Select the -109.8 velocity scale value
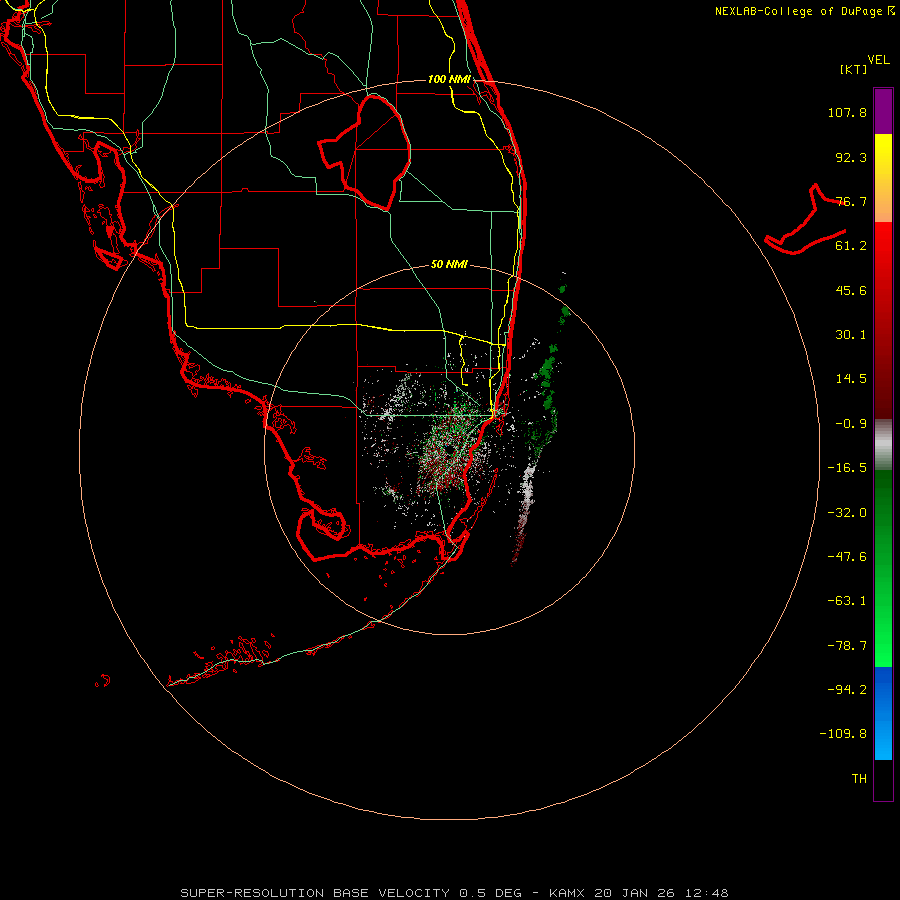 tap(843, 734)
